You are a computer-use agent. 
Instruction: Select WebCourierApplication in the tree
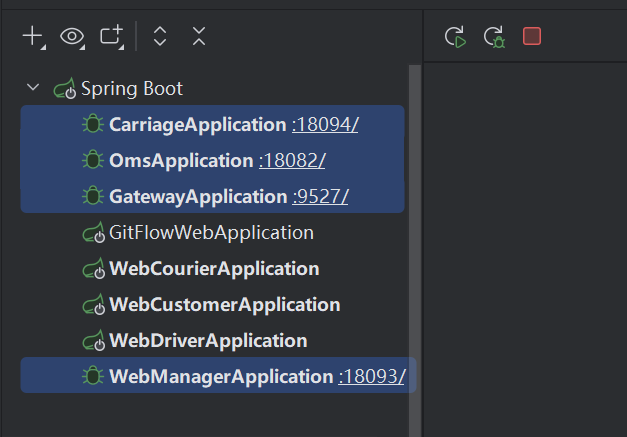click(x=214, y=269)
